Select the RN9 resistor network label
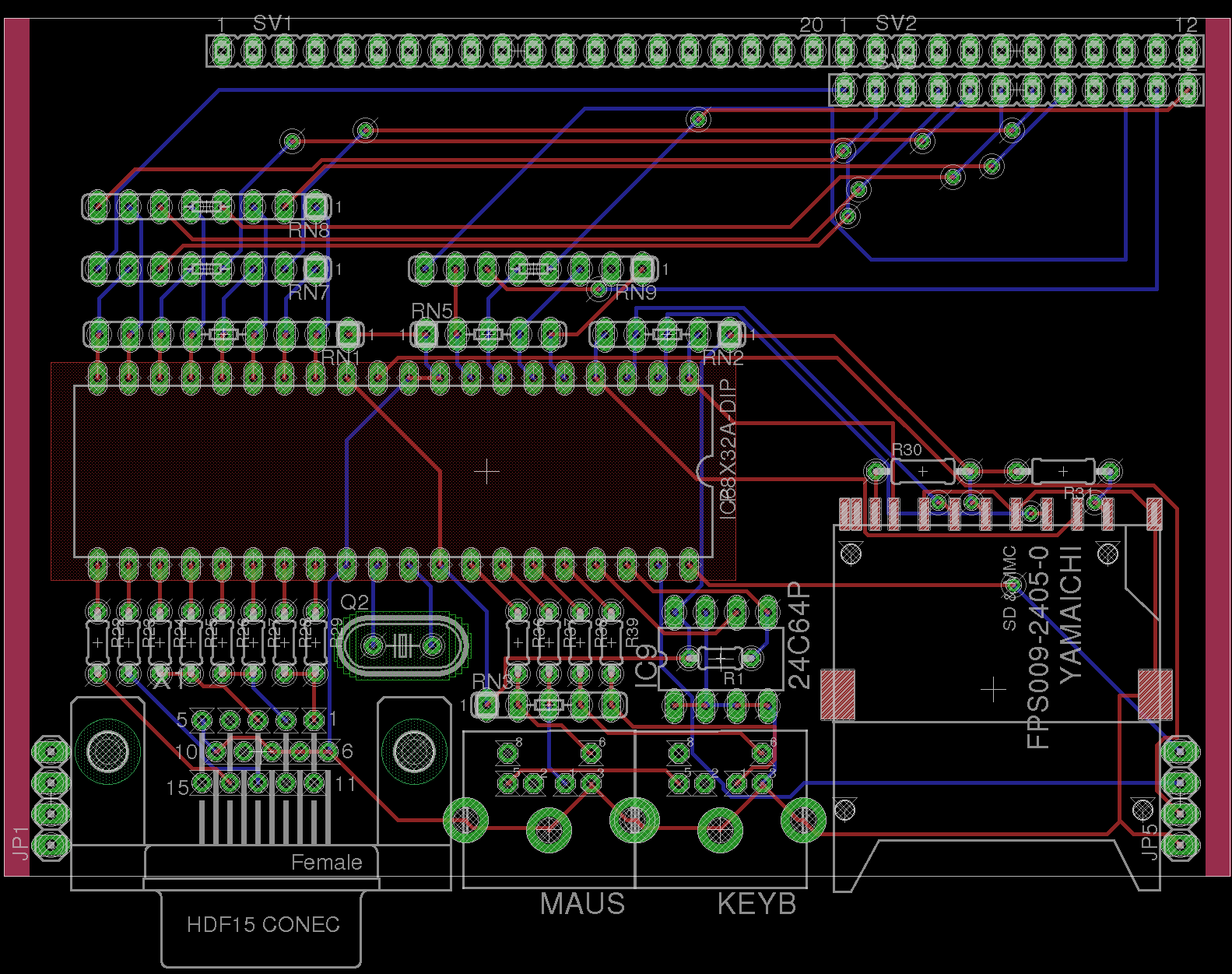The image size is (1232, 974). point(636,293)
